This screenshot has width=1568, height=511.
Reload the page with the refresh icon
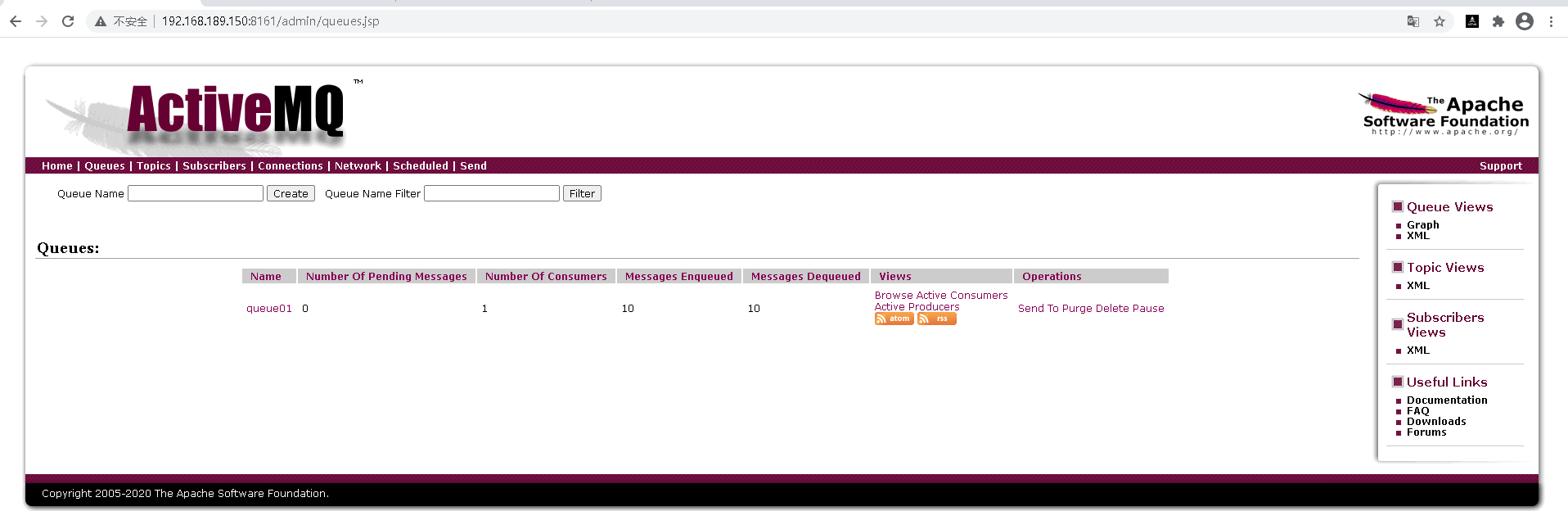pyautogui.click(x=68, y=21)
